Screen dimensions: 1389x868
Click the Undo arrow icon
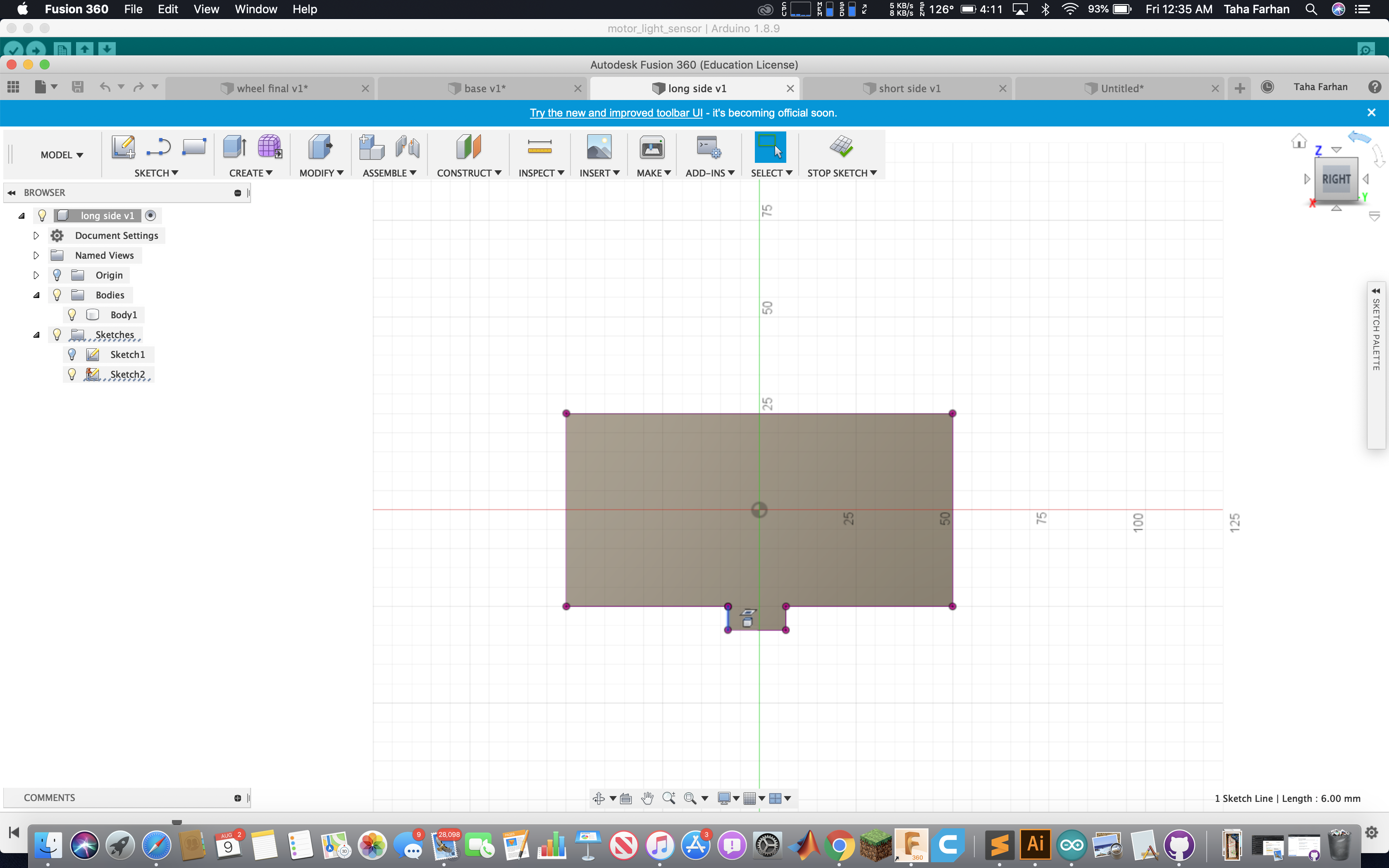[x=105, y=87]
